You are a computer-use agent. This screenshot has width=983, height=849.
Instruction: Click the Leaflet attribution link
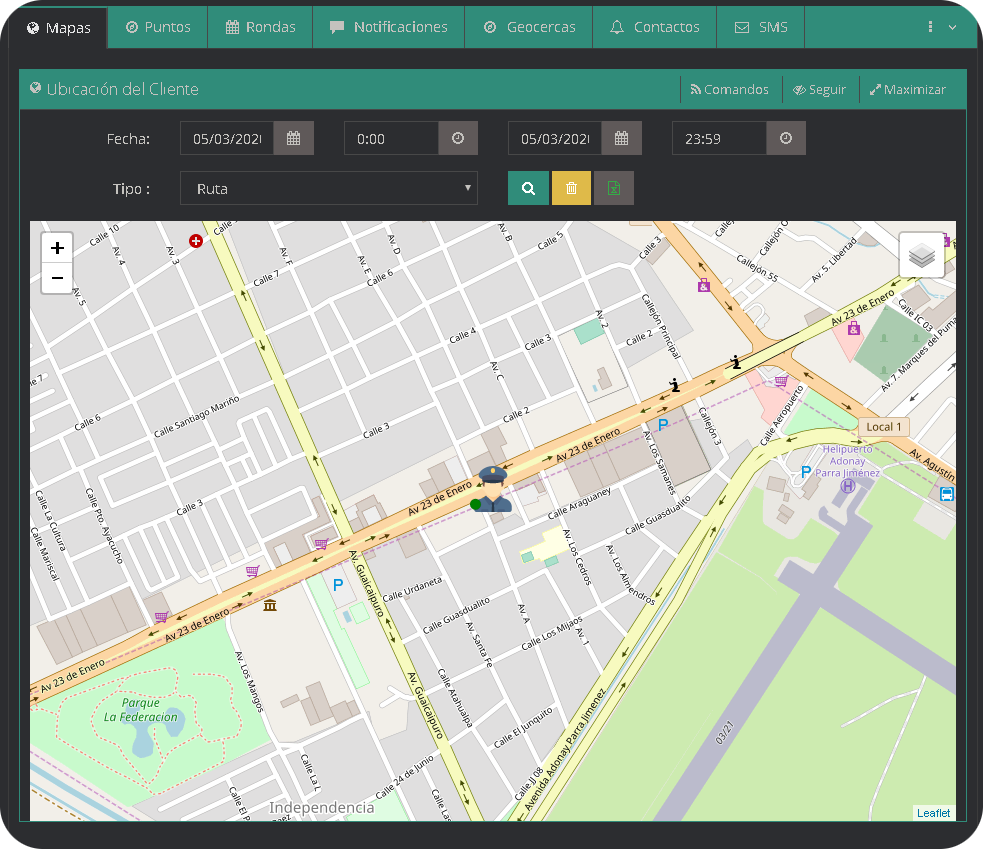[933, 813]
